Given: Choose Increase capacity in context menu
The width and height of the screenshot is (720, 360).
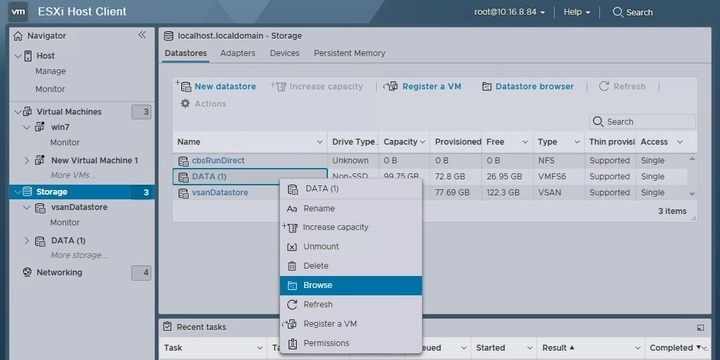Looking at the screenshot, I should (351, 227).
